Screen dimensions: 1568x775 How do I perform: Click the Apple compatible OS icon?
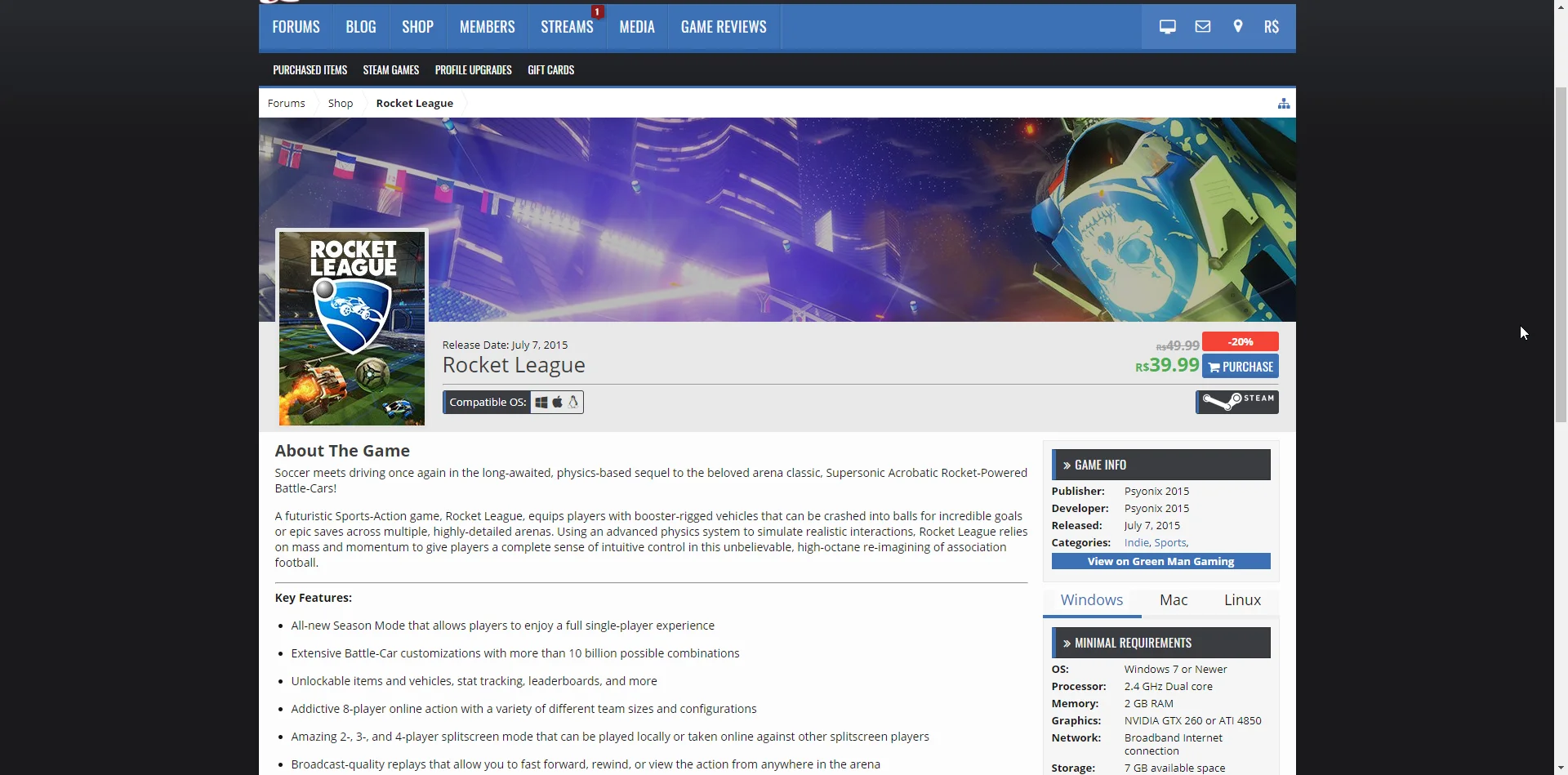pyautogui.click(x=558, y=402)
